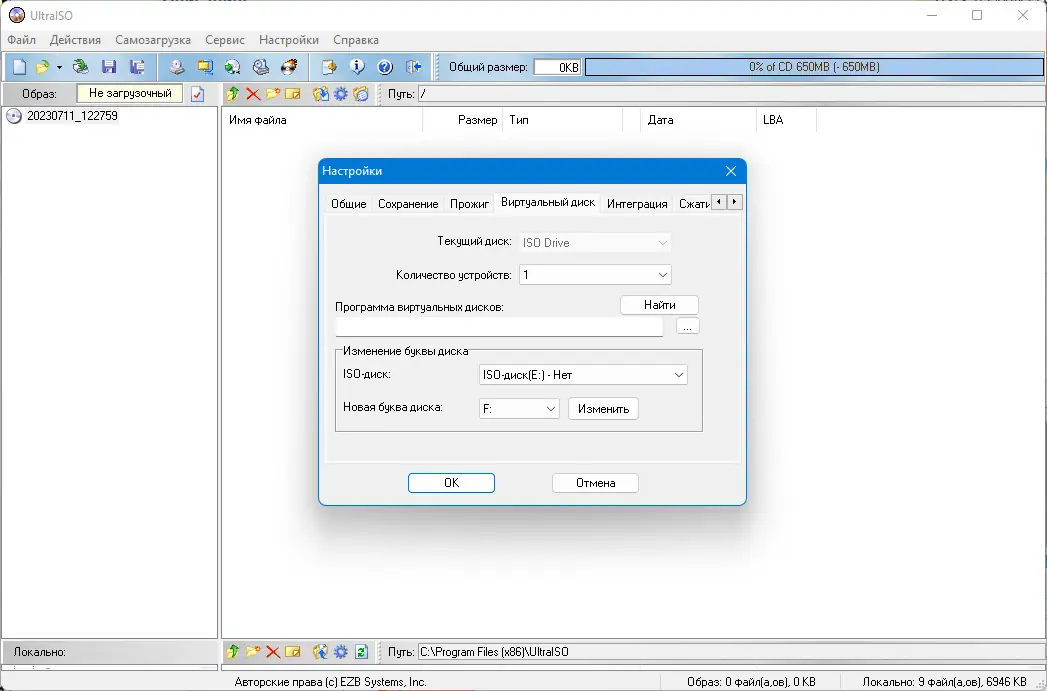The height and width of the screenshot is (691, 1047).
Task: Click the Make CD/DVD image drive icon
Action: click(x=176, y=67)
